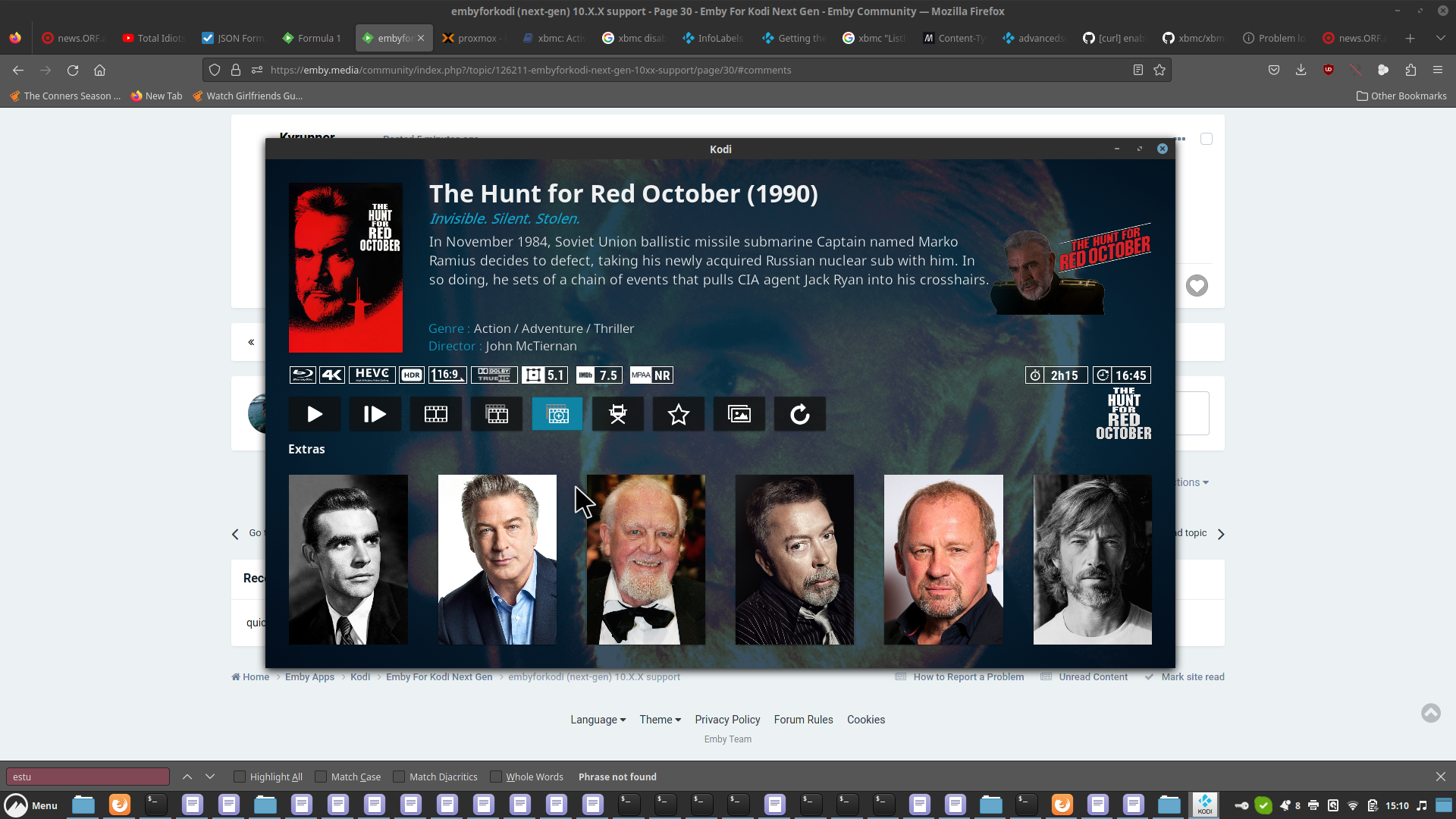Viewport: 1456px width, 819px height.
Task: Click the director's chair icon
Action: click(x=618, y=414)
